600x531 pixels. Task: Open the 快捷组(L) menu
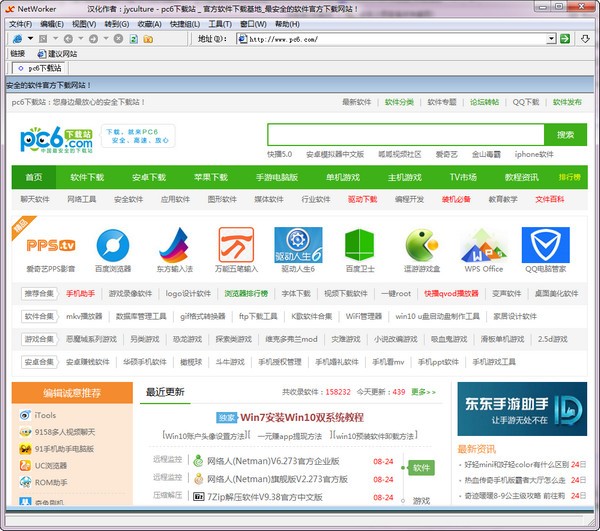pos(185,24)
